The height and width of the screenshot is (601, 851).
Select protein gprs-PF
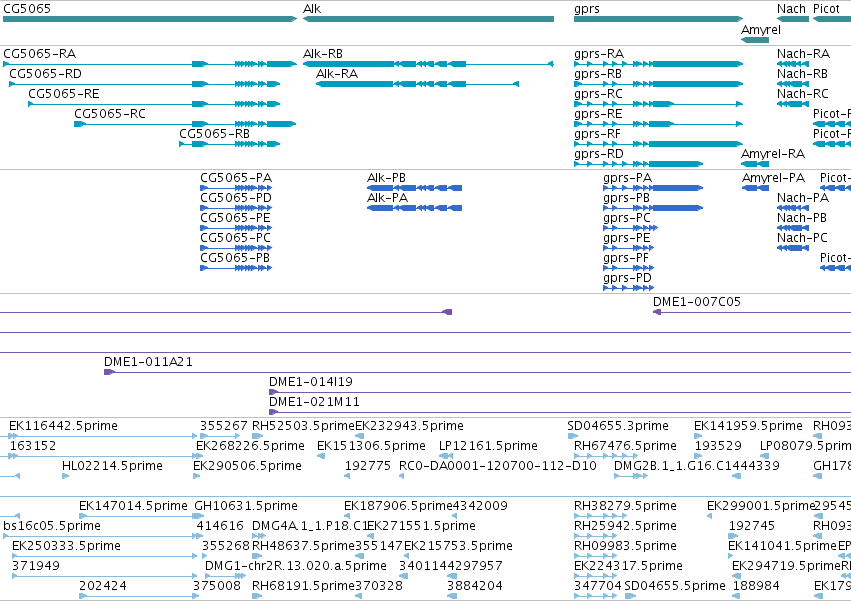tap(628, 268)
